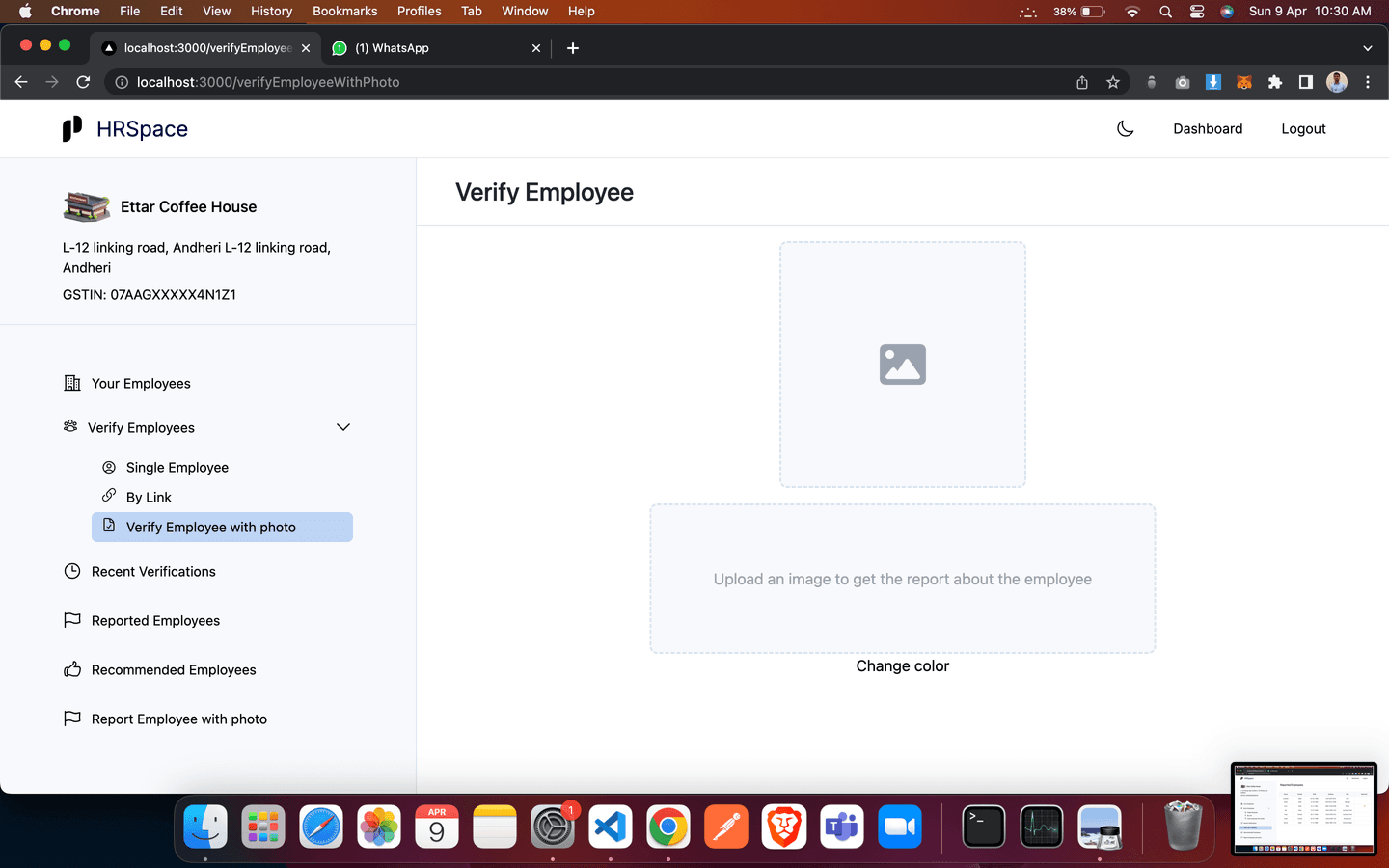The width and height of the screenshot is (1389, 868).
Task: Select the By Link option
Action: click(x=149, y=497)
